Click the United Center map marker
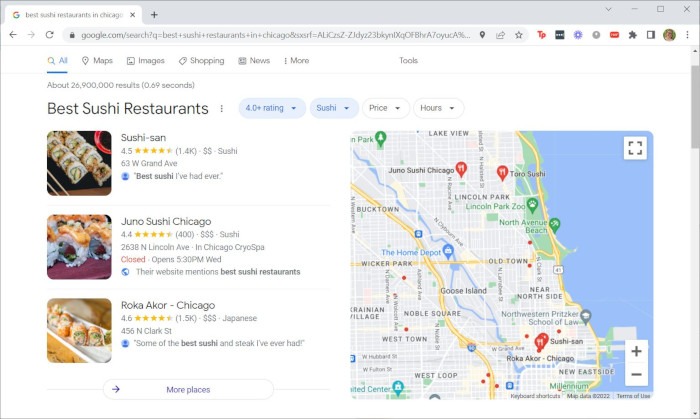This screenshot has height=419, width=700. (398, 387)
